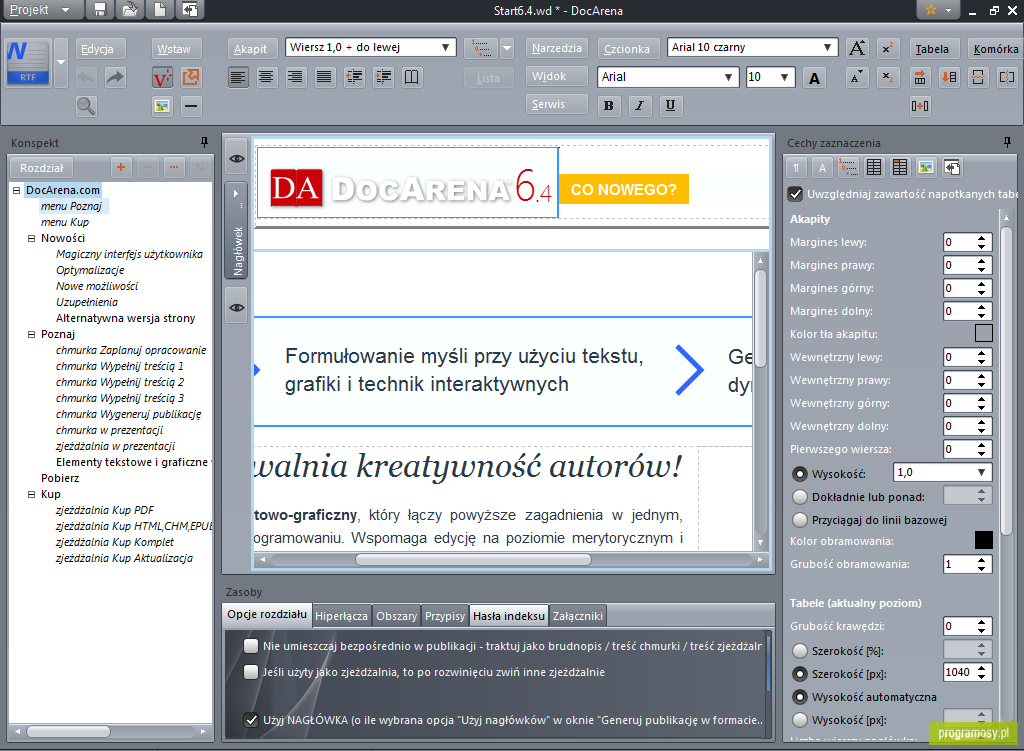Switch to the Załączniki tab

pyautogui.click(x=577, y=615)
